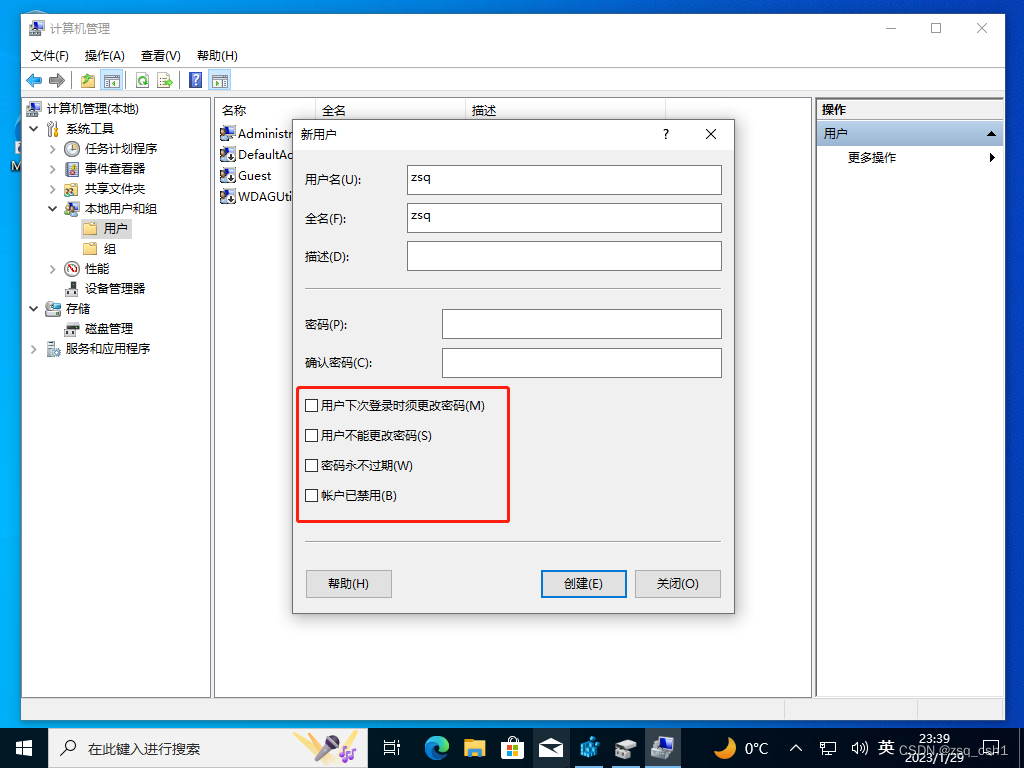Click the Export list toolbar icon

165,80
